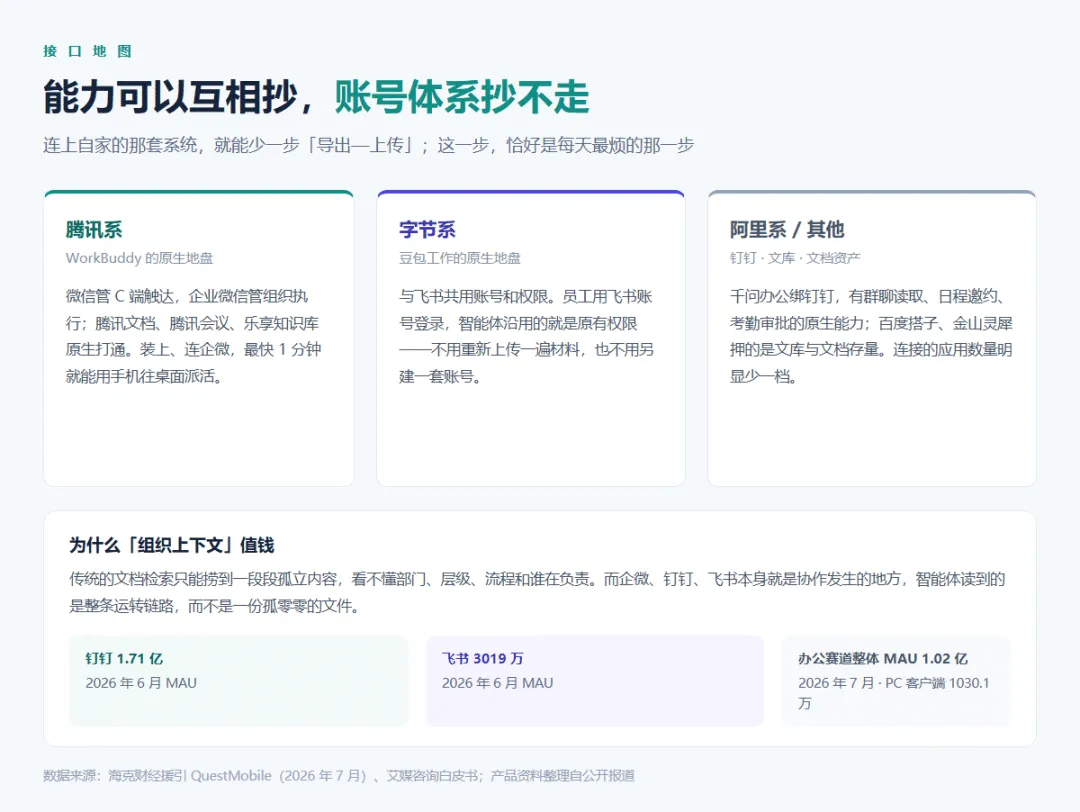Click the 接口地图 section label
This screenshot has height=812, width=1080.
(x=87, y=51)
